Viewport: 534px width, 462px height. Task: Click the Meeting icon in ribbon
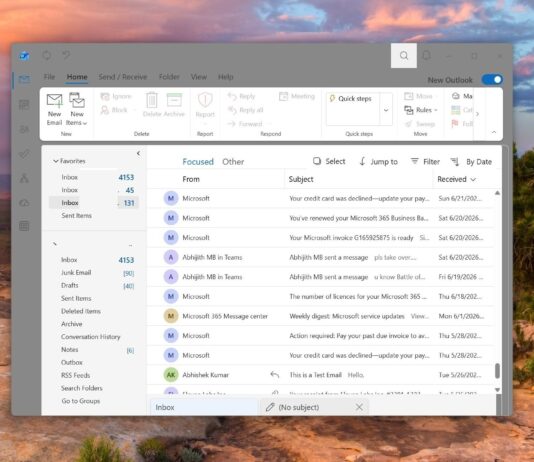tap(283, 96)
